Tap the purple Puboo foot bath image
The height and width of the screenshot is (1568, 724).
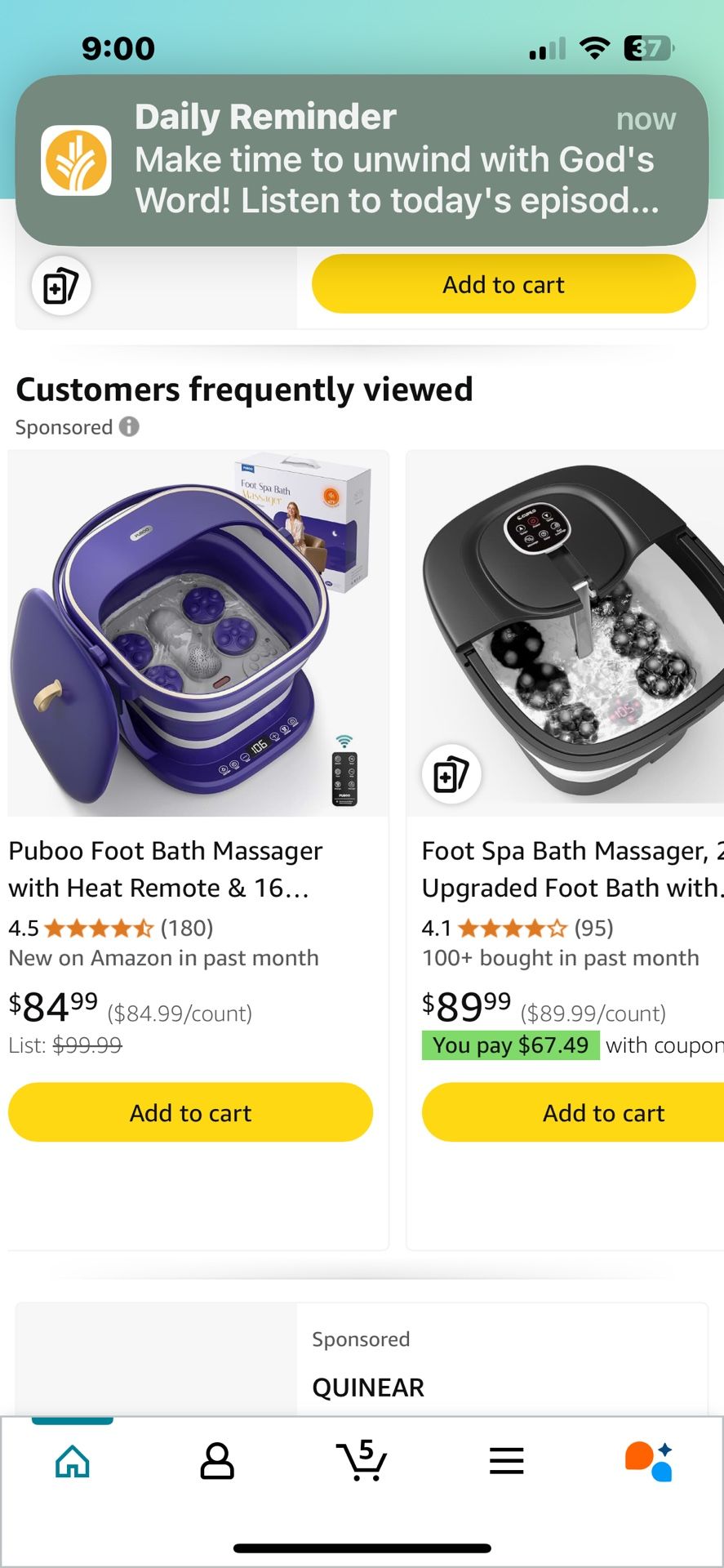point(198,633)
